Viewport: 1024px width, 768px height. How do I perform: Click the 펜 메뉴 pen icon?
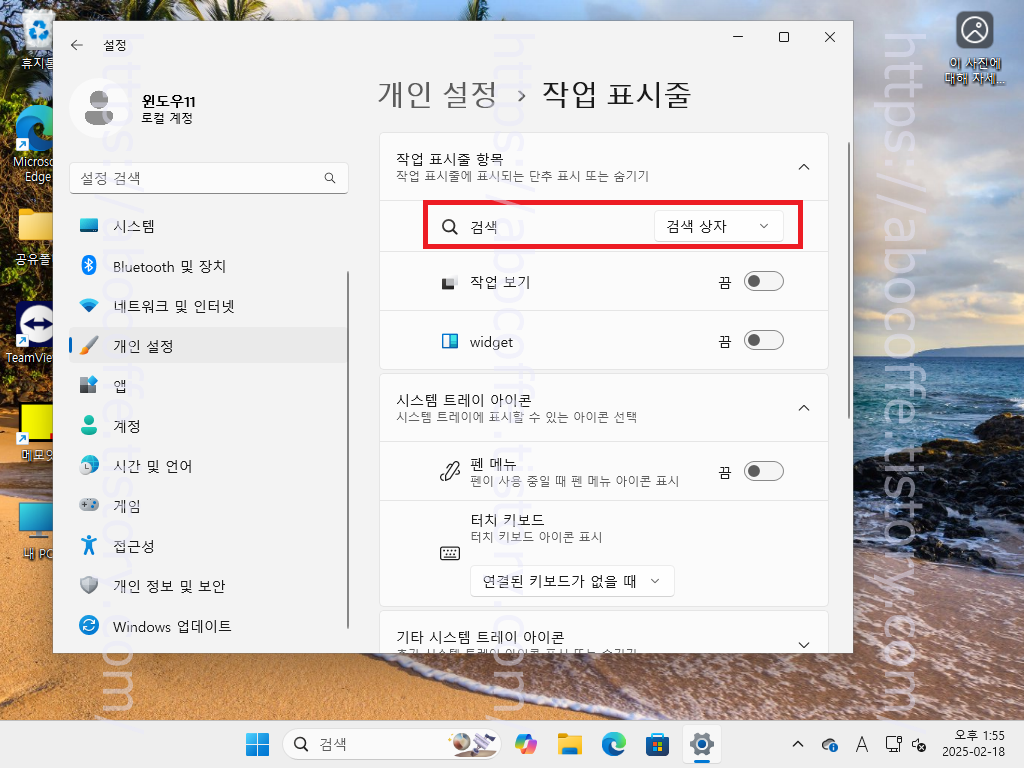click(x=449, y=471)
